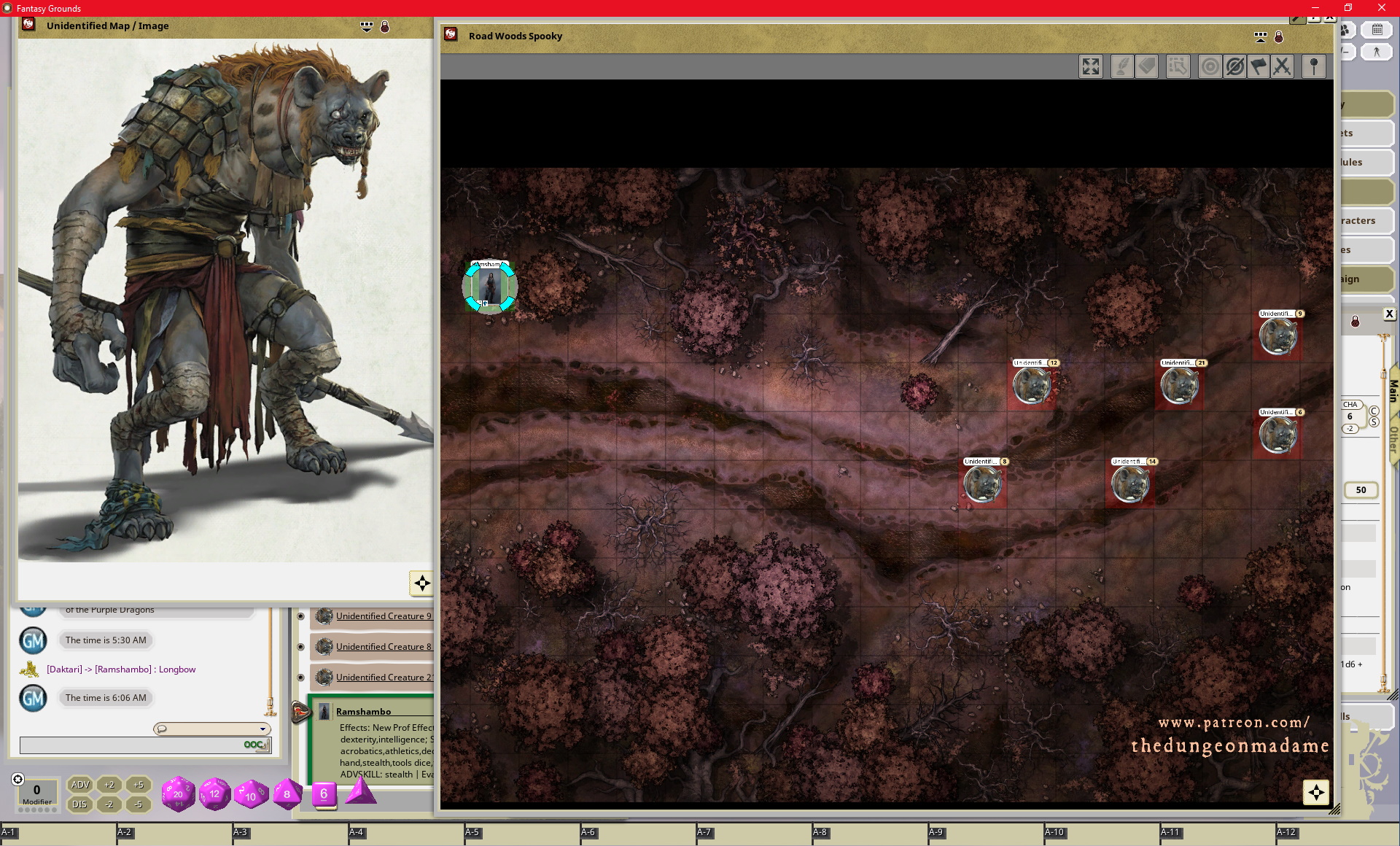
Task: Click the flag icon in map toolbar
Action: coord(1259,67)
